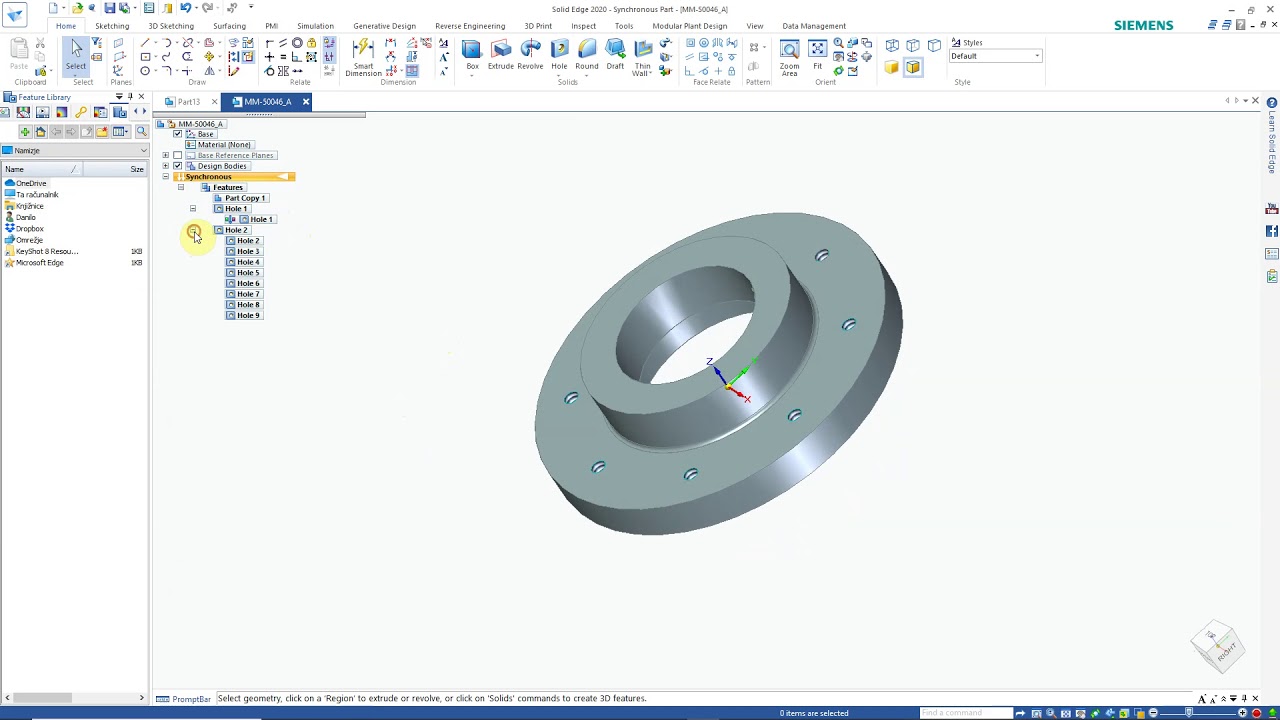Enable Base Reference Planes checkbox
This screenshot has width=1280, height=720.
(178, 155)
